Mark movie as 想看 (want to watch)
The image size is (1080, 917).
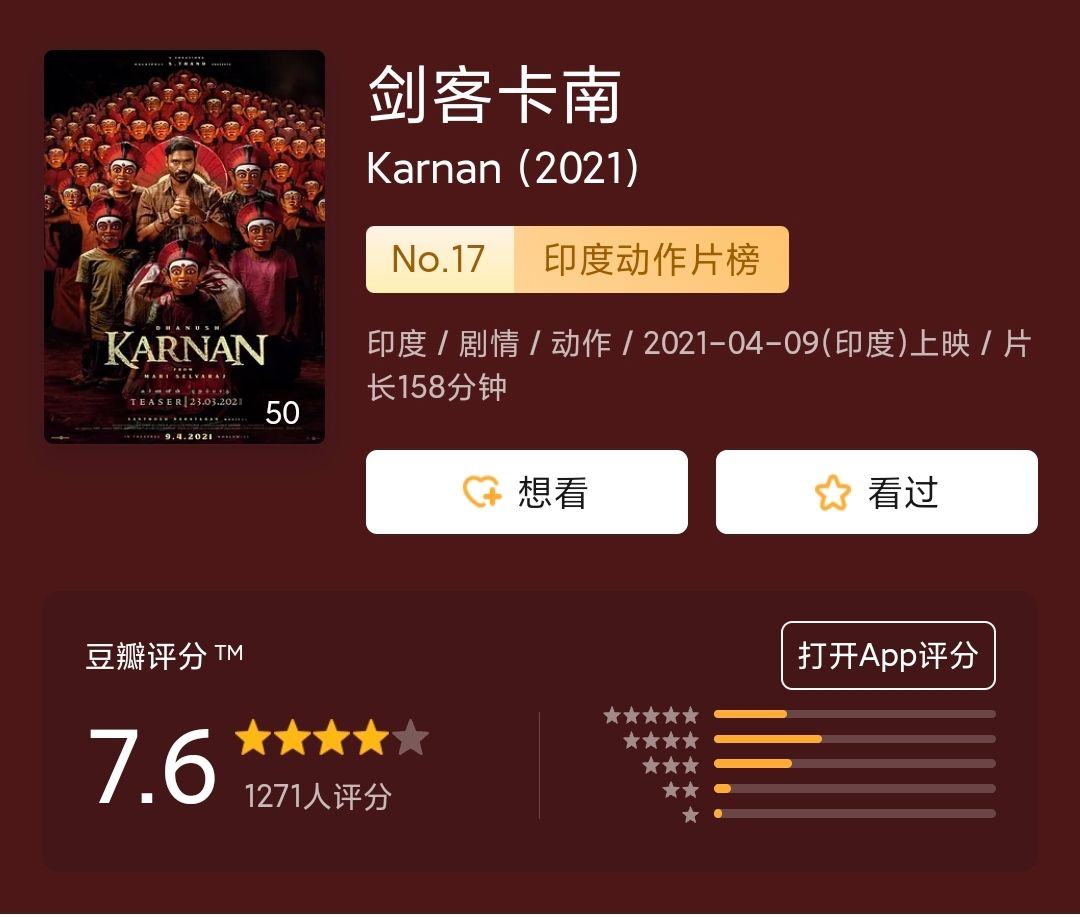(527, 492)
